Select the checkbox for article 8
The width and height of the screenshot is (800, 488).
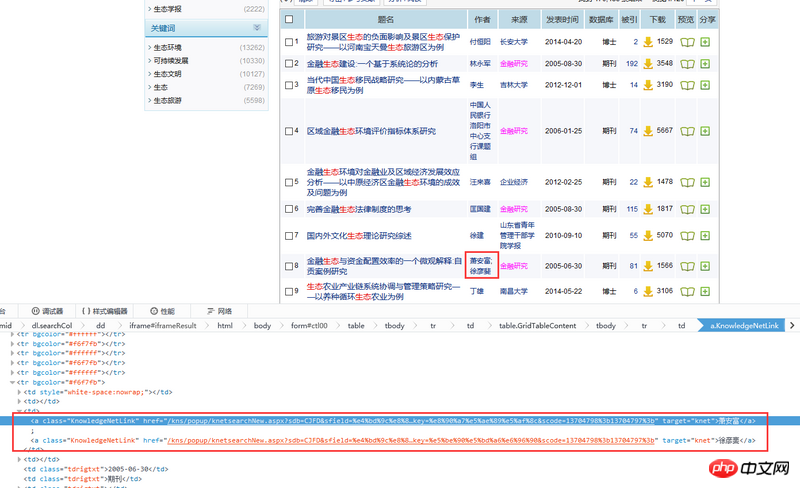pos(289,266)
